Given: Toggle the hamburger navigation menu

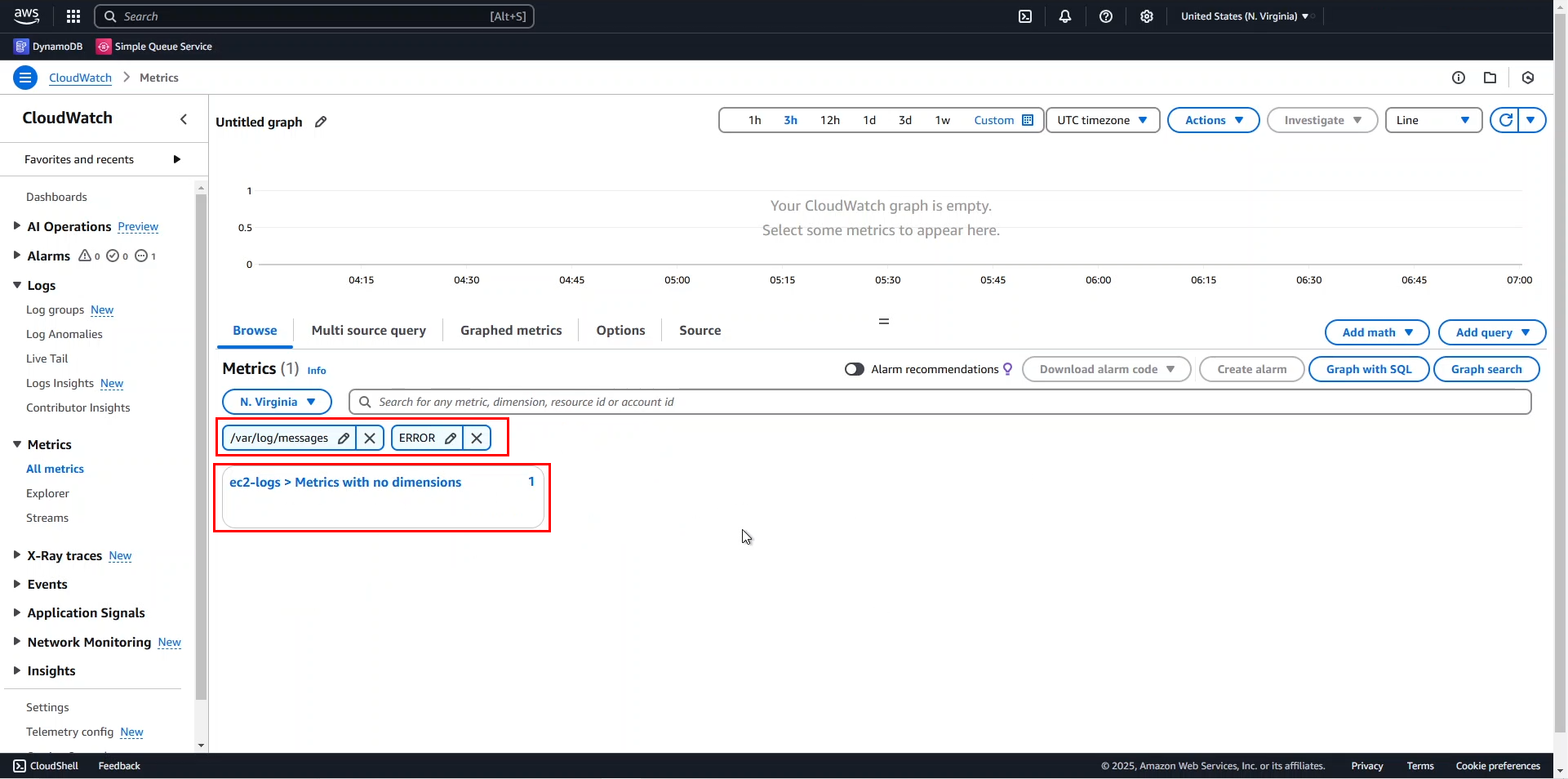Looking at the screenshot, I should [x=24, y=78].
